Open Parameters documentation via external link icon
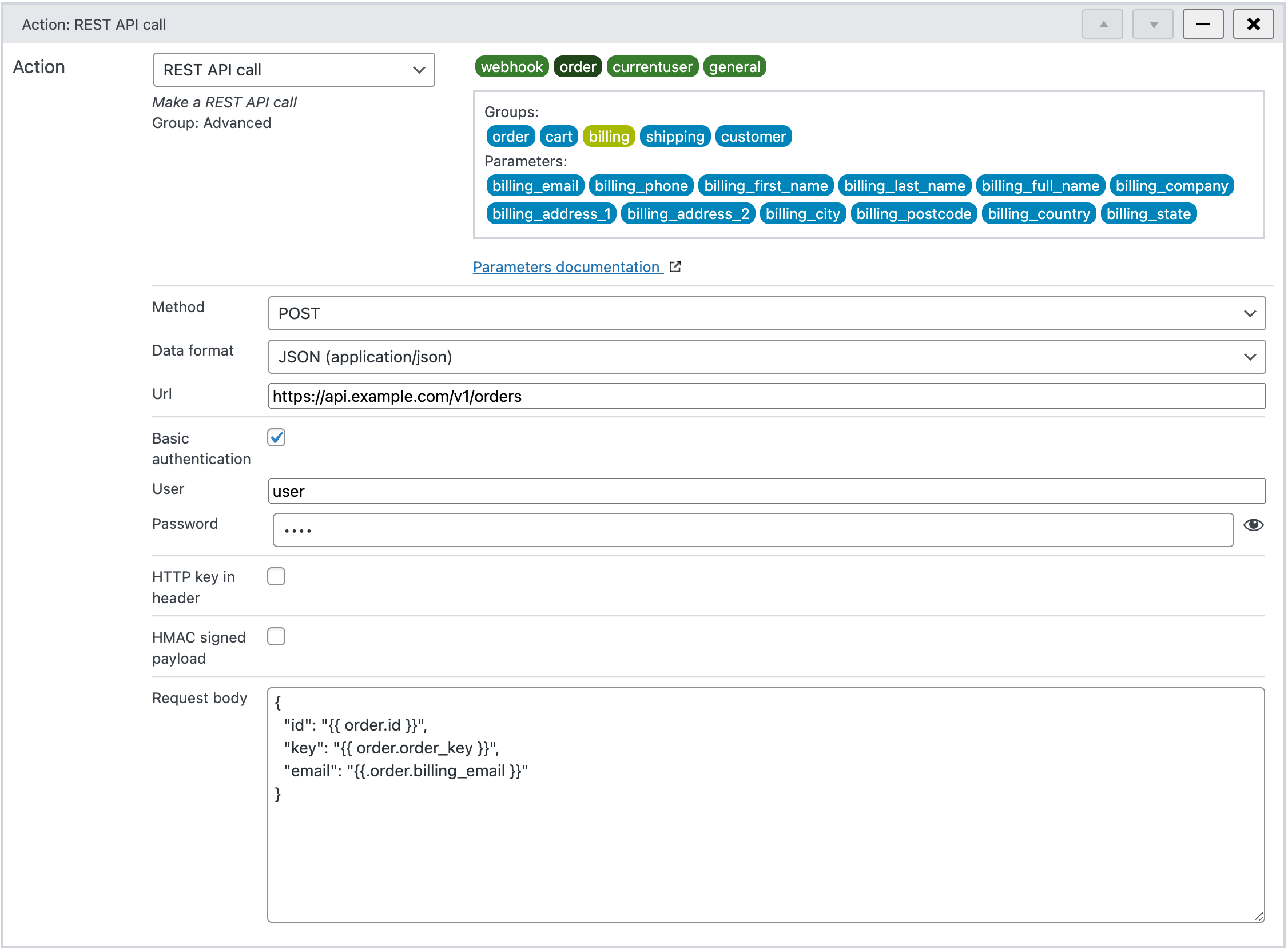Screen dimensions: 1288x949 coord(675,266)
